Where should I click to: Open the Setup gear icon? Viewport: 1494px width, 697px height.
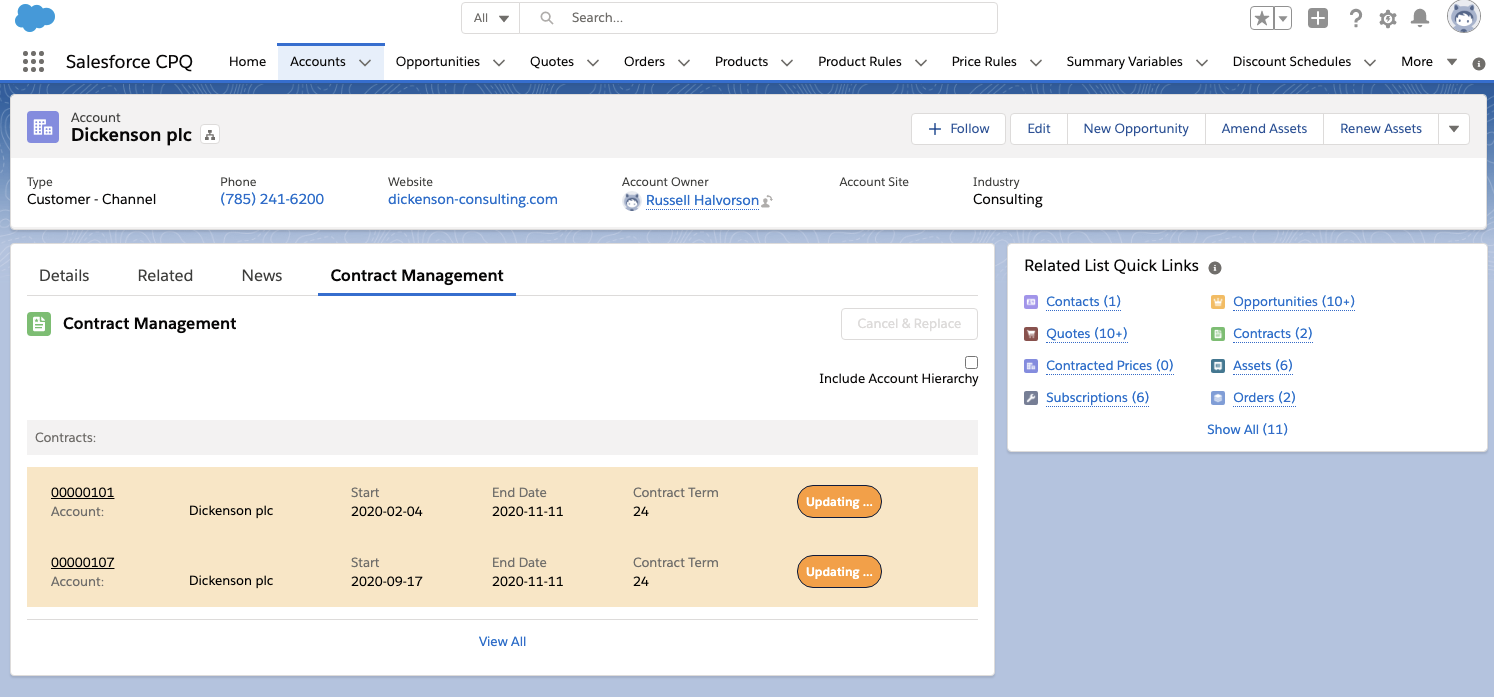[1387, 18]
